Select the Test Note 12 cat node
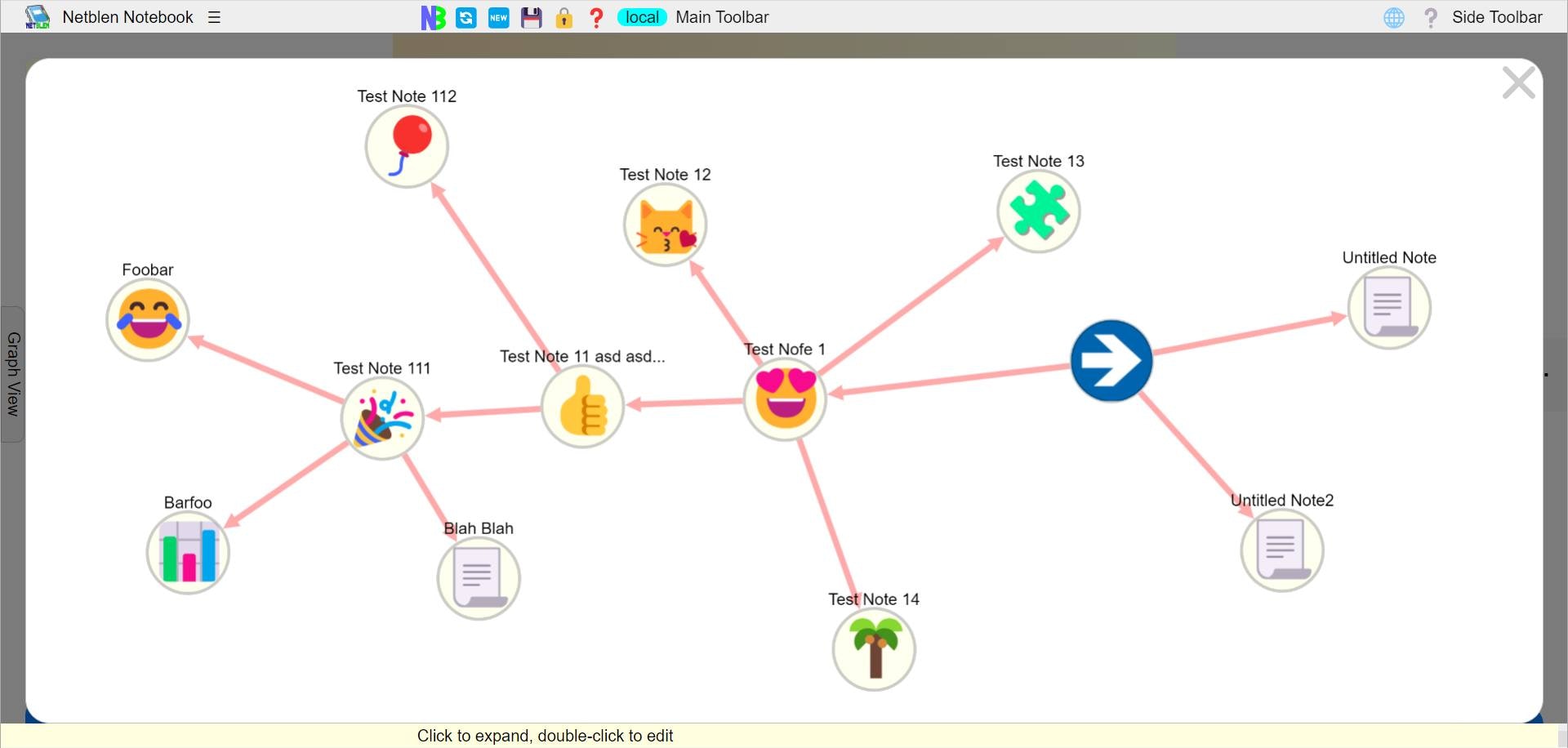The height and width of the screenshot is (748, 1568). 665,225
